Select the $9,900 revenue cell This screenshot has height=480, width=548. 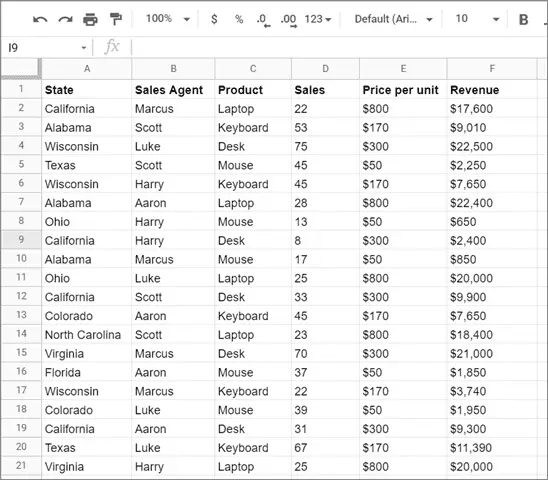click(492, 297)
